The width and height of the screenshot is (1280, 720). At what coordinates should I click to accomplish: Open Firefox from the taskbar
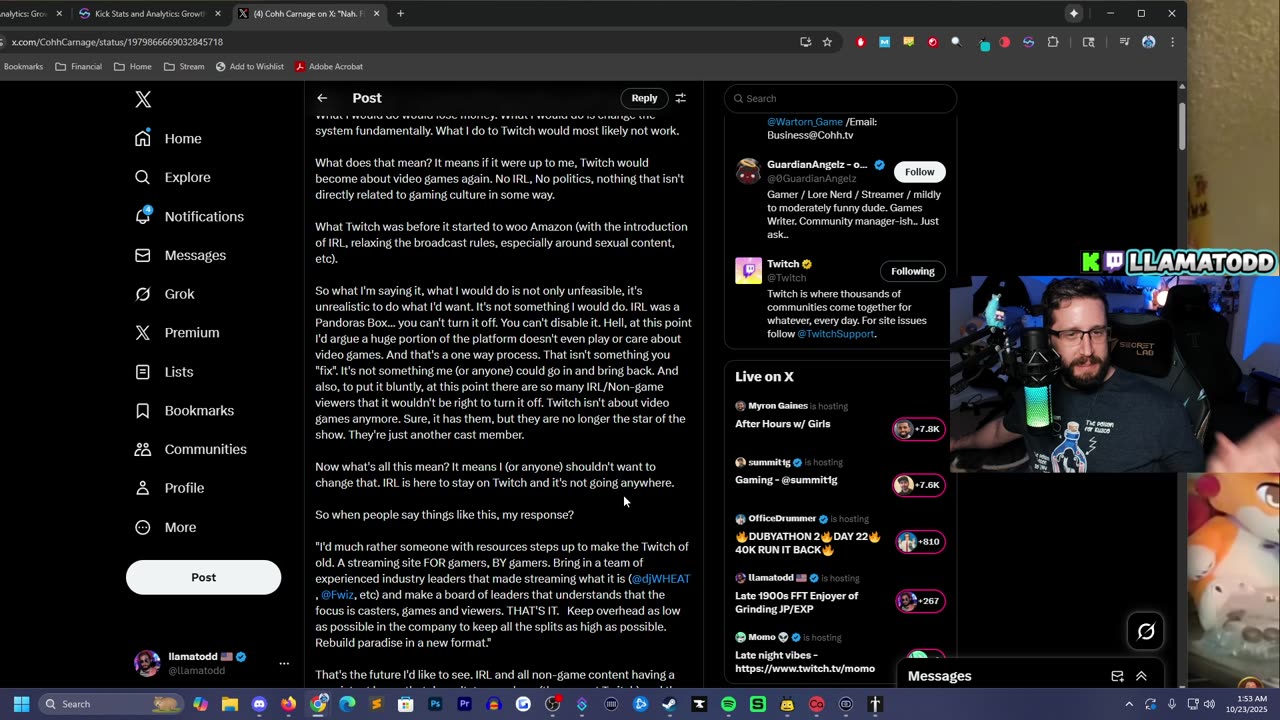(289, 704)
